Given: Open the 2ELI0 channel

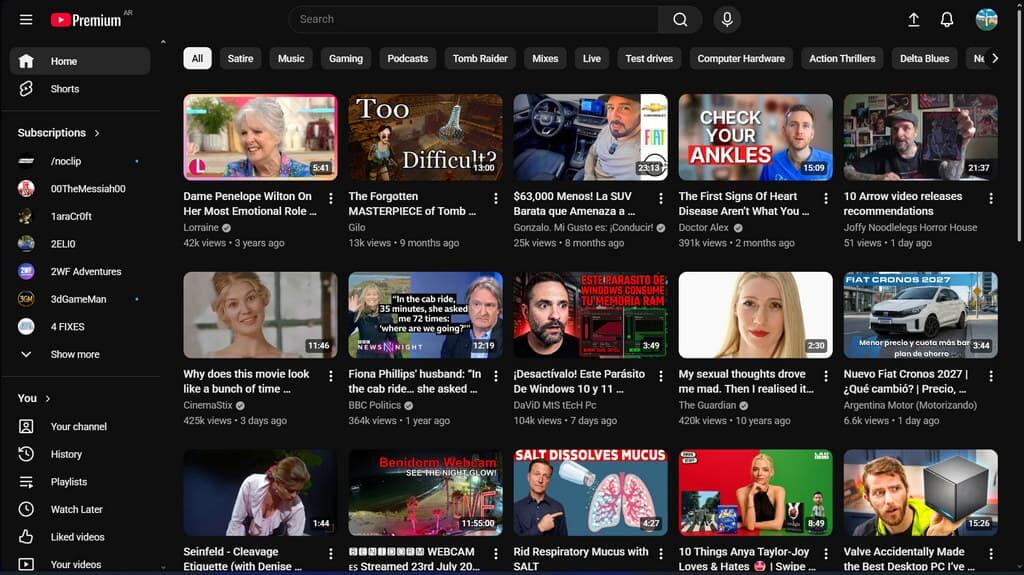Looking at the screenshot, I should tap(80, 244).
